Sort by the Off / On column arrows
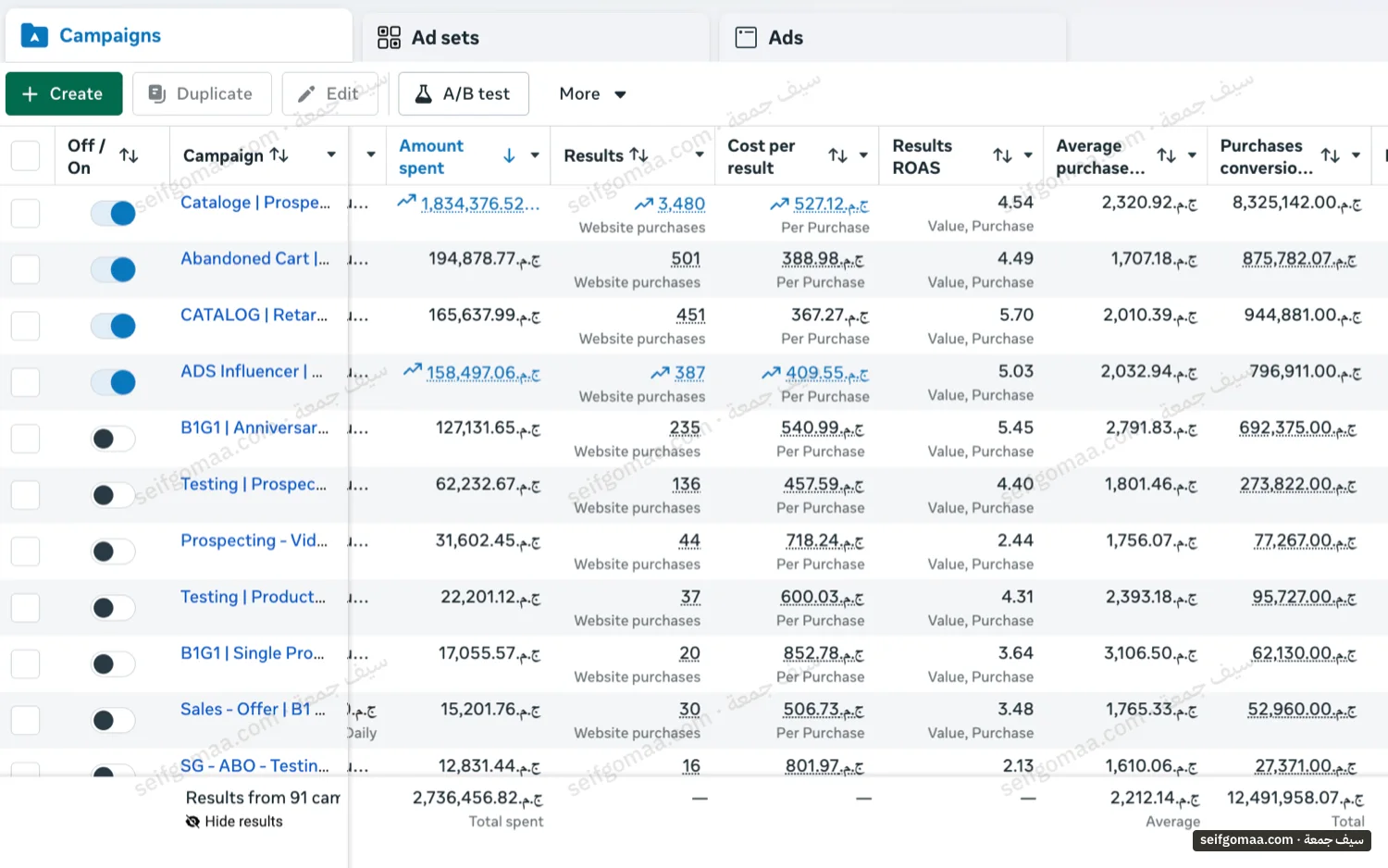 129,155
